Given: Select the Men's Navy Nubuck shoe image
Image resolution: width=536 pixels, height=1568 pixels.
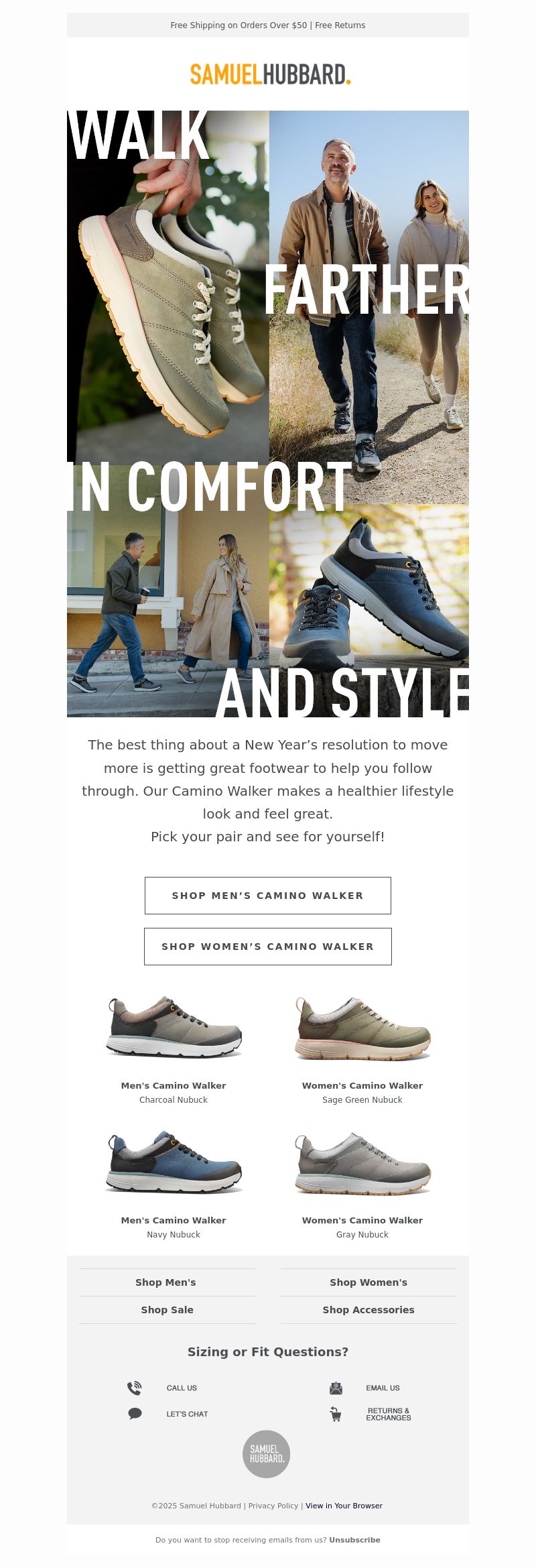Looking at the screenshot, I should pyautogui.click(x=174, y=1161).
